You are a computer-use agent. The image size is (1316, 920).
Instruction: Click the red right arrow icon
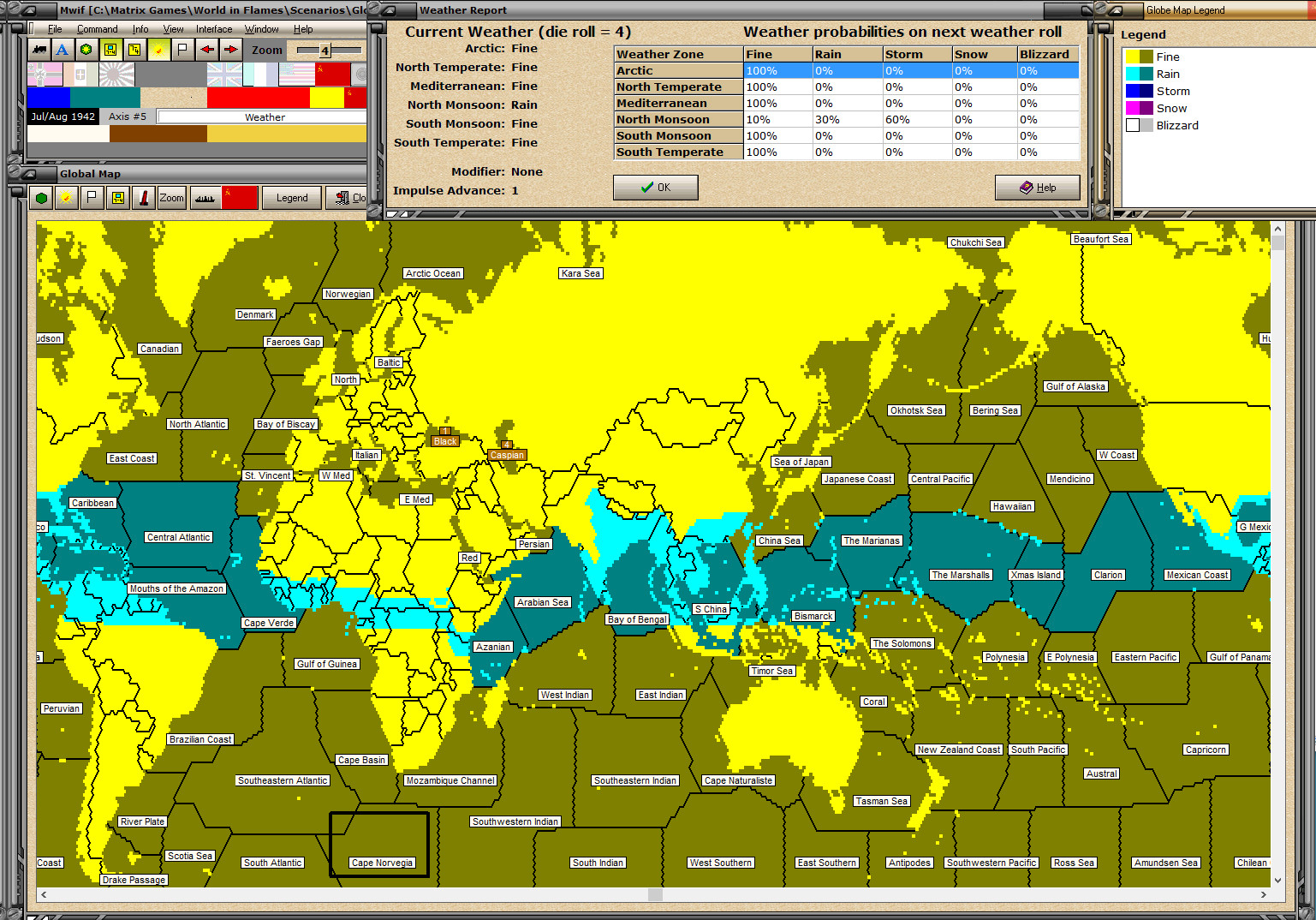point(230,50)
